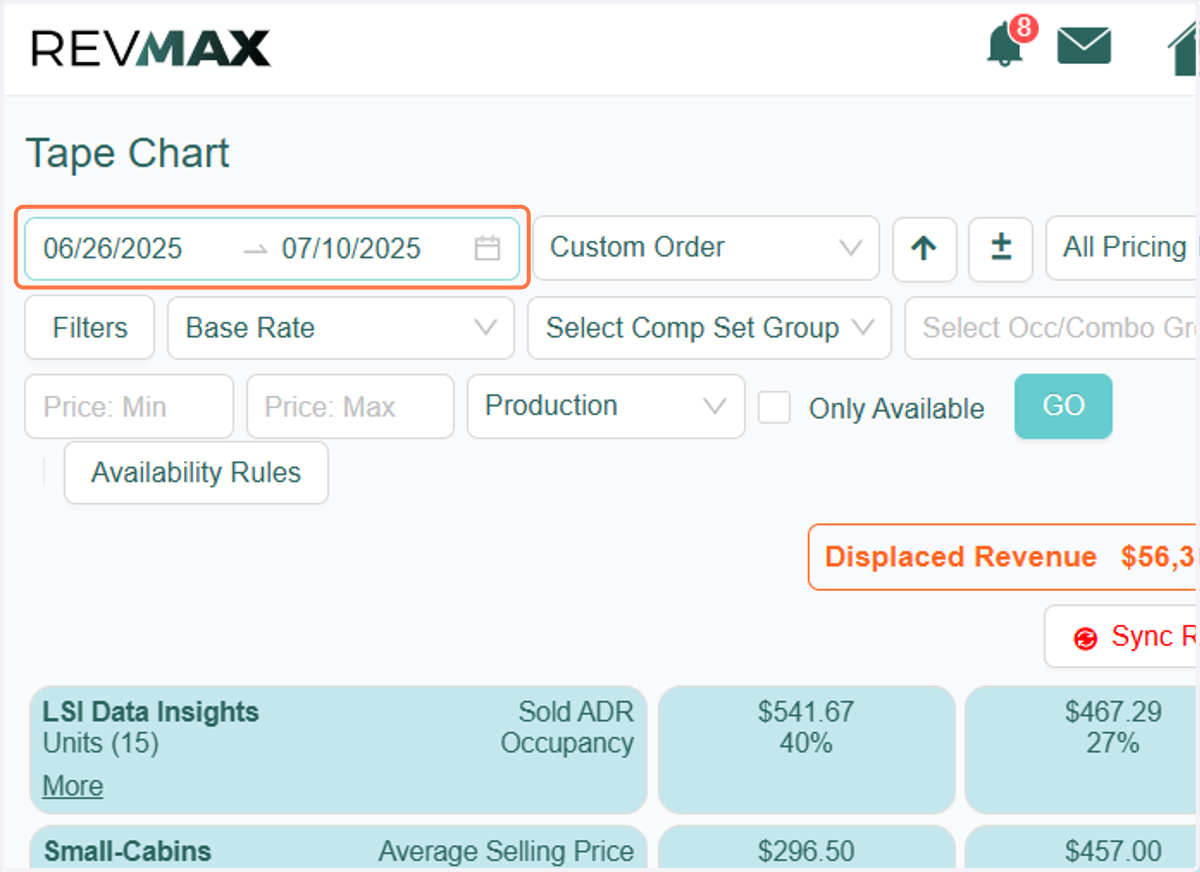
Task: Click the Units (15) text
Action: (101, 744)
